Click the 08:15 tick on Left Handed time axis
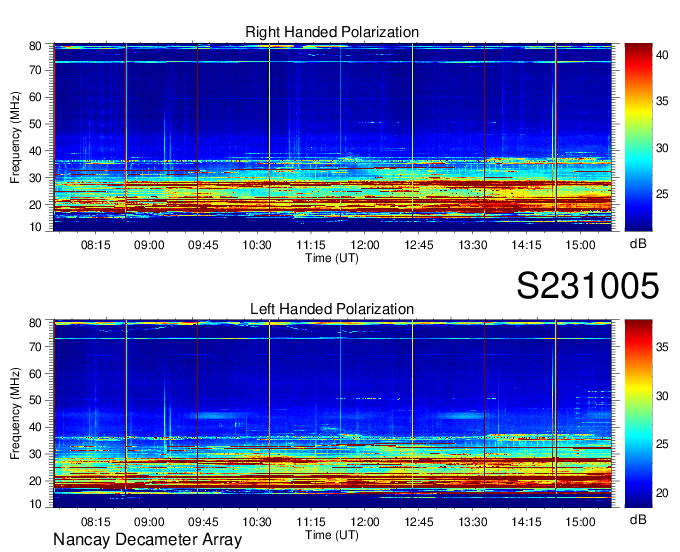Screen dimensions: 680x552 point(95,522)
